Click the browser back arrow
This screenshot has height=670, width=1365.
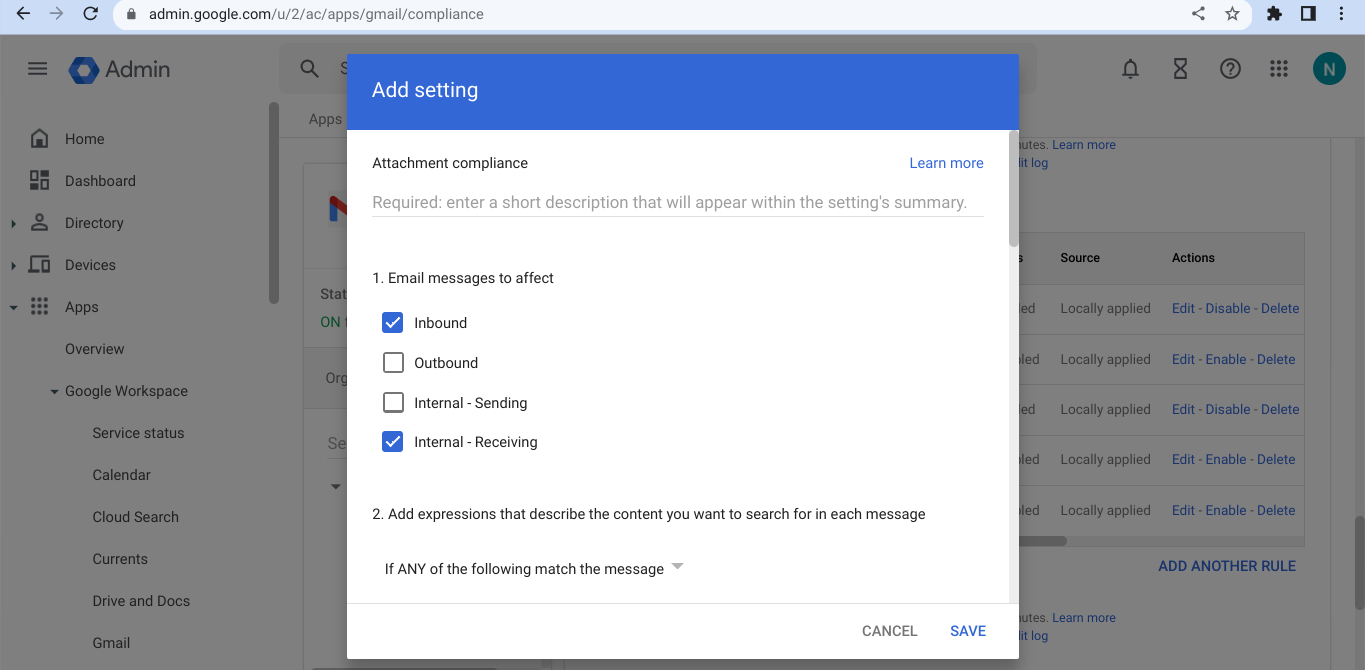click(x=24, y=14)
